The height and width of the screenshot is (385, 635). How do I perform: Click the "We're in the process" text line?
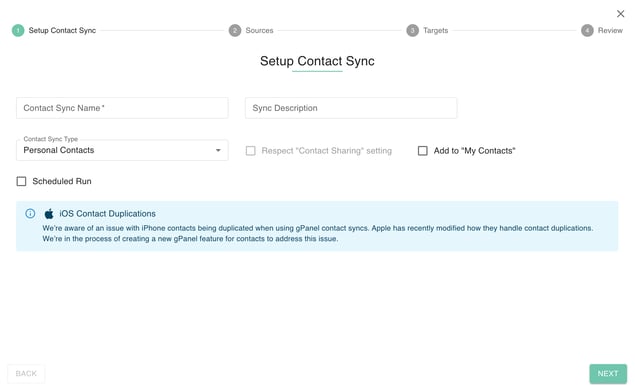(190, 238)
